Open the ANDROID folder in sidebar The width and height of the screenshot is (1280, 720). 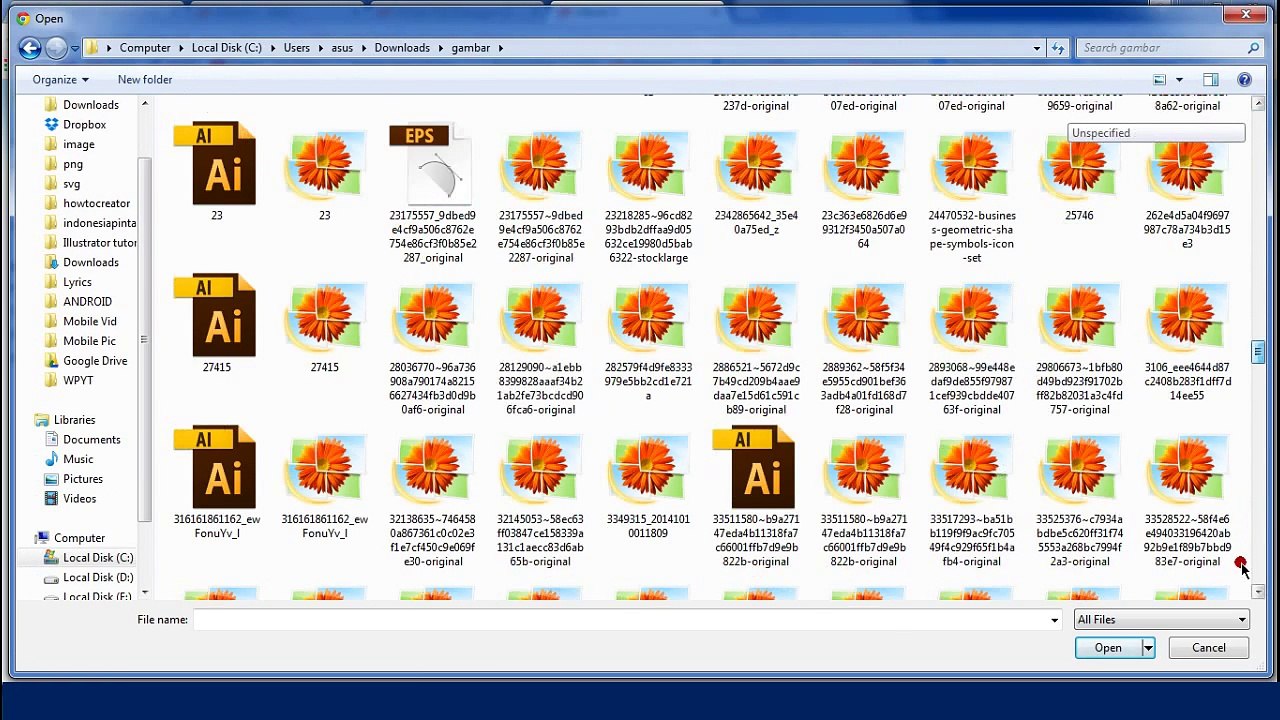click(x=87, y=302)
